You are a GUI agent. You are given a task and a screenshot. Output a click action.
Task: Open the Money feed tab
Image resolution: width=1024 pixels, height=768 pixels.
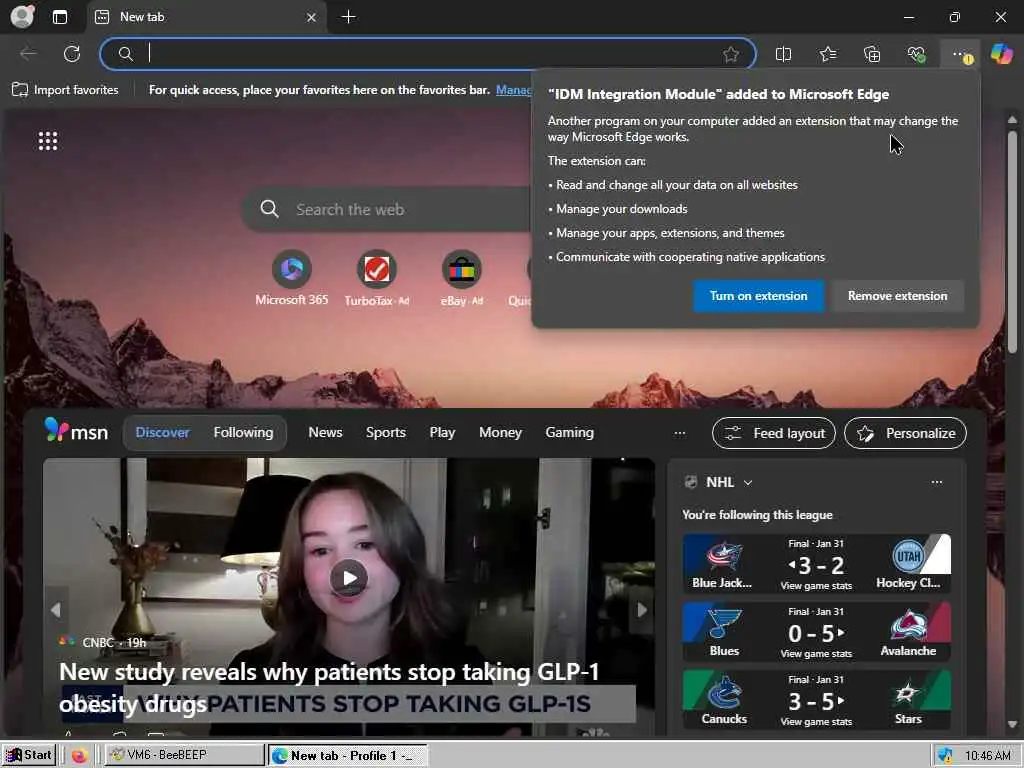click(x=500, y=432)
